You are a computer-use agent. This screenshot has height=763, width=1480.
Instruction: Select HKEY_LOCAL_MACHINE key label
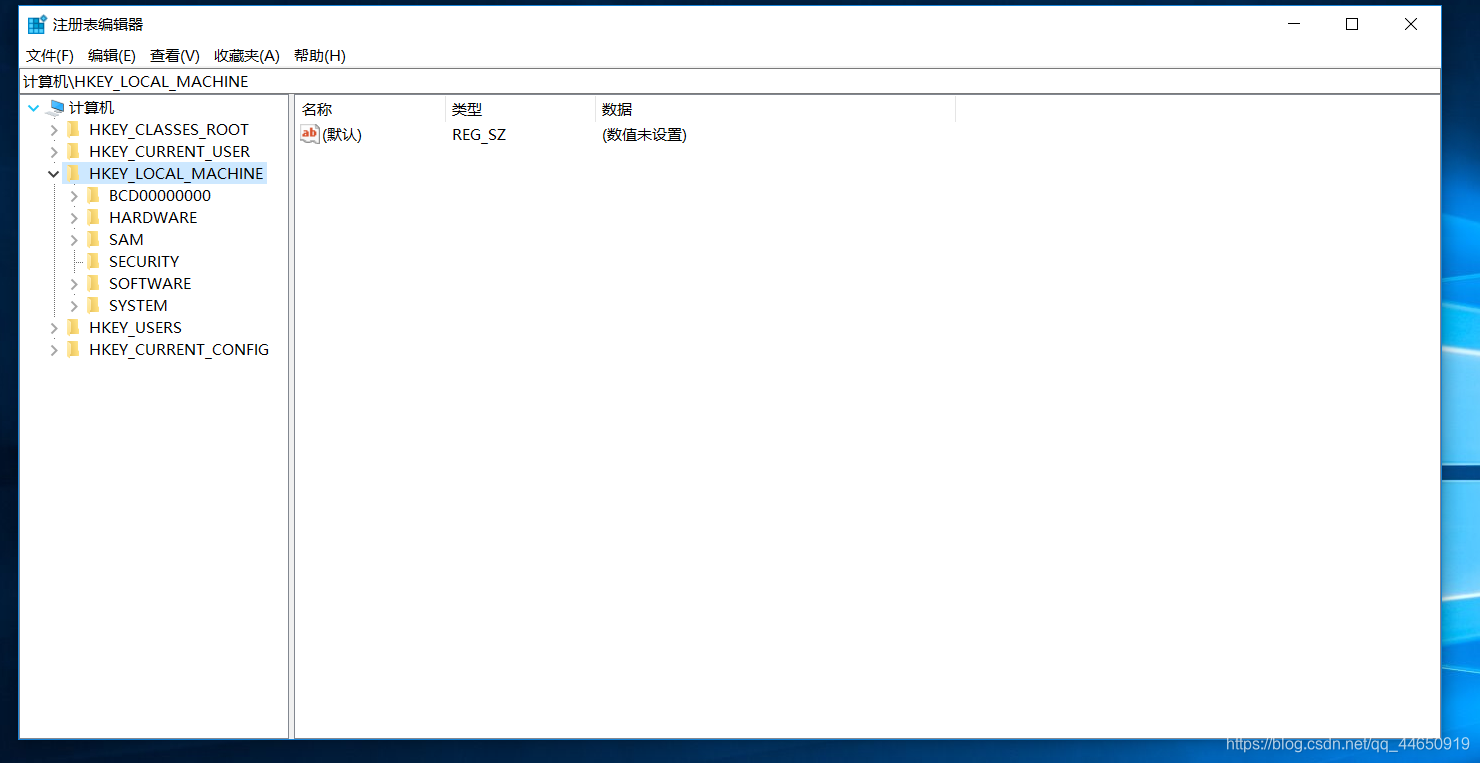pyautogui.click(x=176, y=174)
